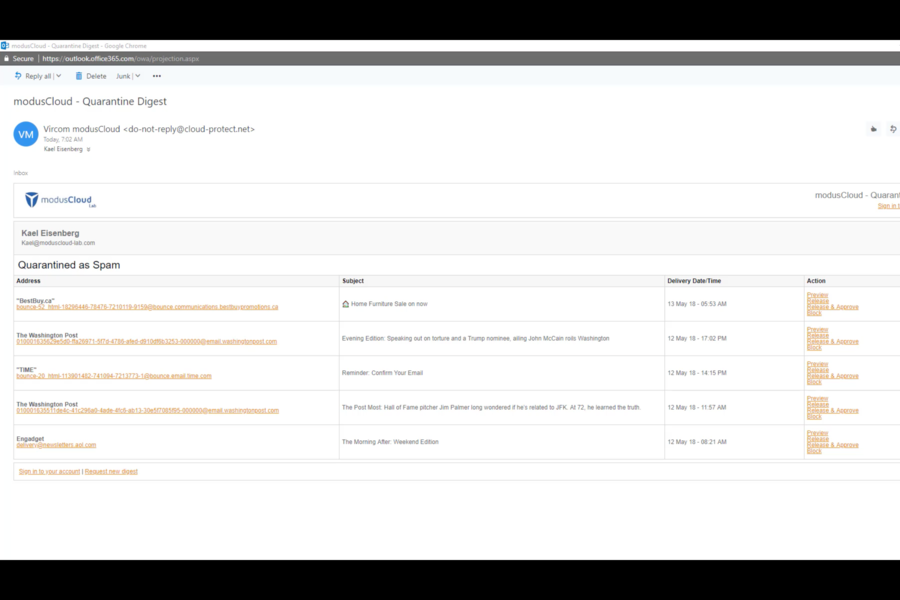Open the three-dot more actions menu

157,76
